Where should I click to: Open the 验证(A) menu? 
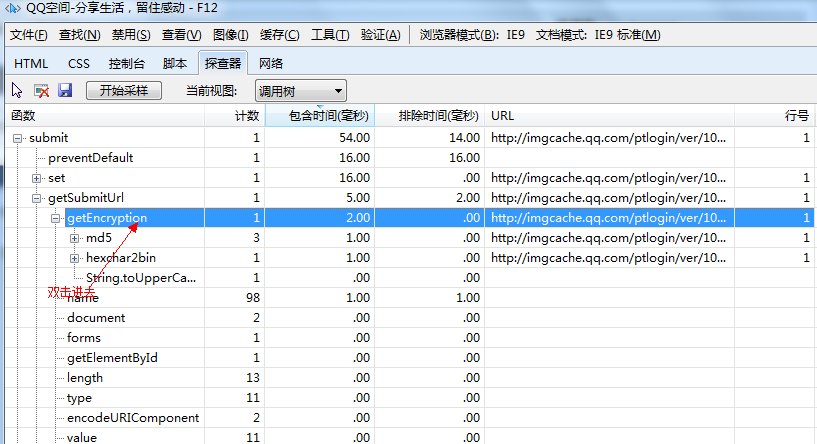pos(380,35)
